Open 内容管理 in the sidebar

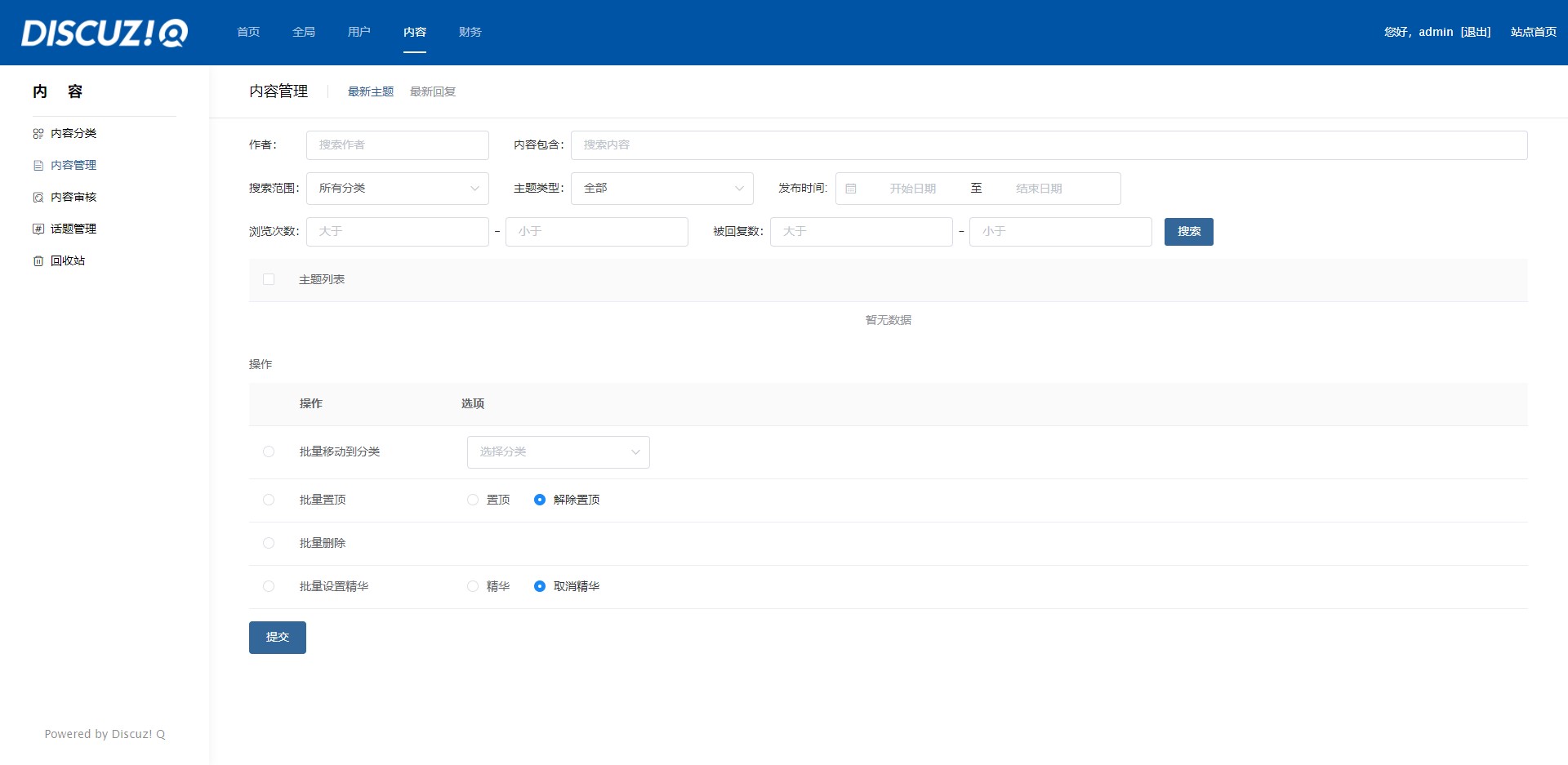[x=73, y=166]
